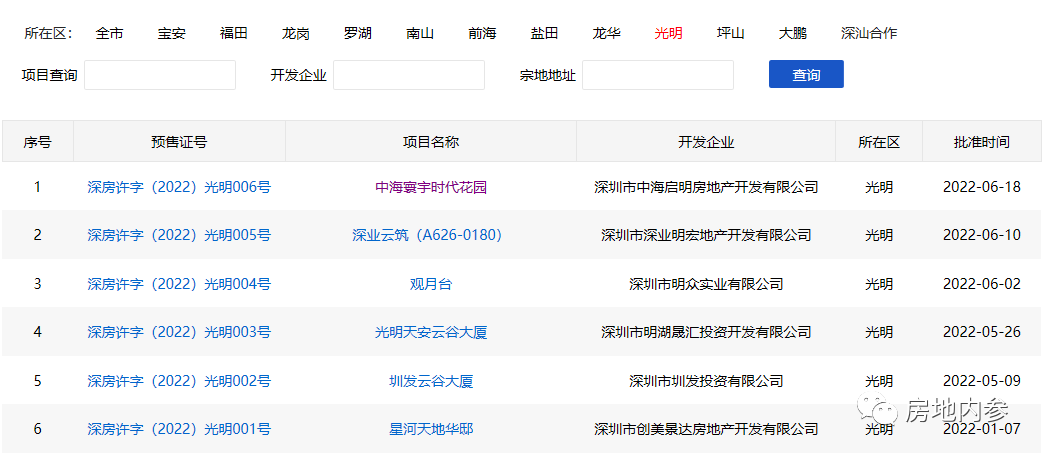1042x456 pixels.
Task: Select the 宝安 district filter
Action: [171, 33]
